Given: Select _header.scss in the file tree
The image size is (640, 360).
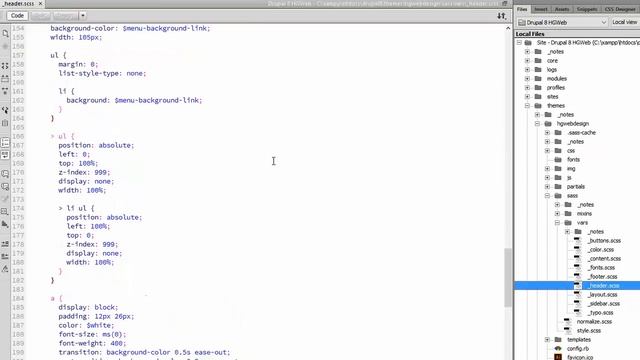Looking at the screenshot, I should pyautogui.click(x=604, y=286).
